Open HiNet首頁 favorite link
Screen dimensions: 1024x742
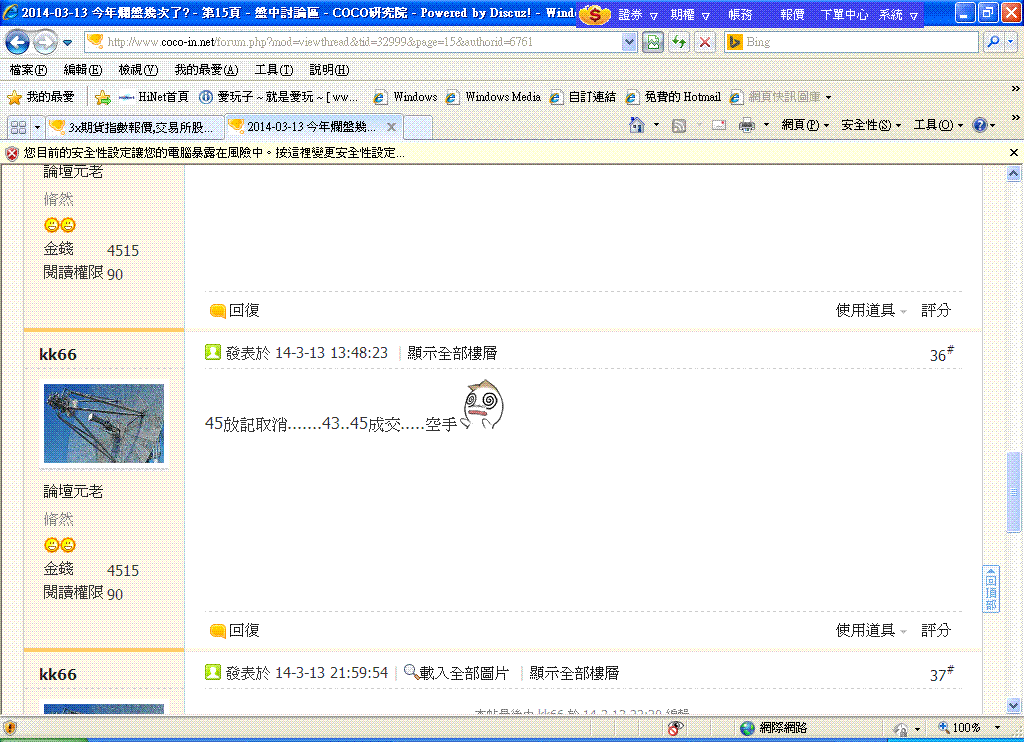(x=154, y=97)
